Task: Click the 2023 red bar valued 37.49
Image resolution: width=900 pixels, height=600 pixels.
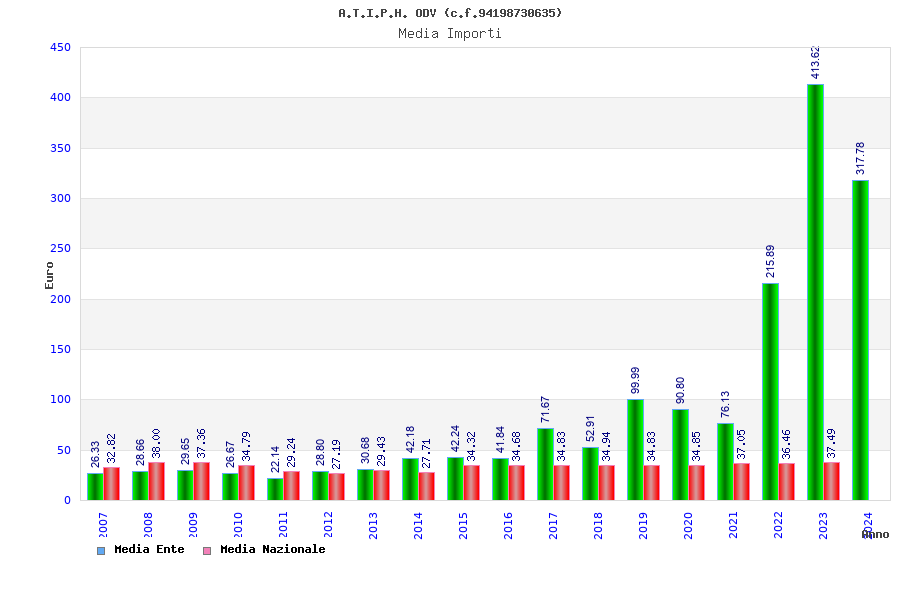Action: (832, 481)
